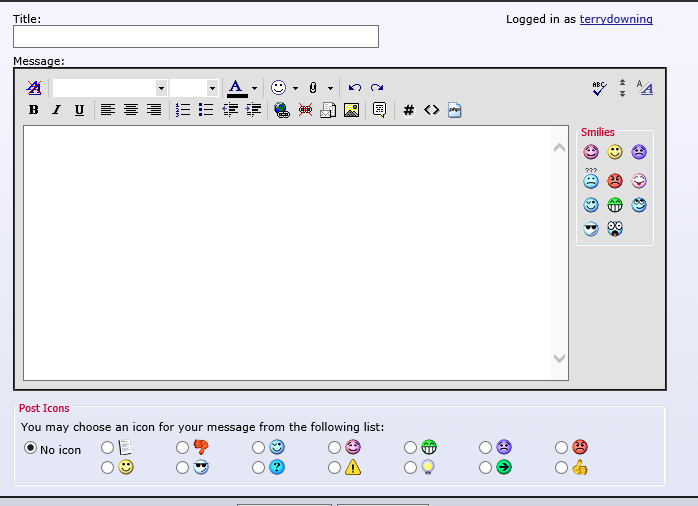Open smilies dropdown arrow in toolbar

[295, 88]
